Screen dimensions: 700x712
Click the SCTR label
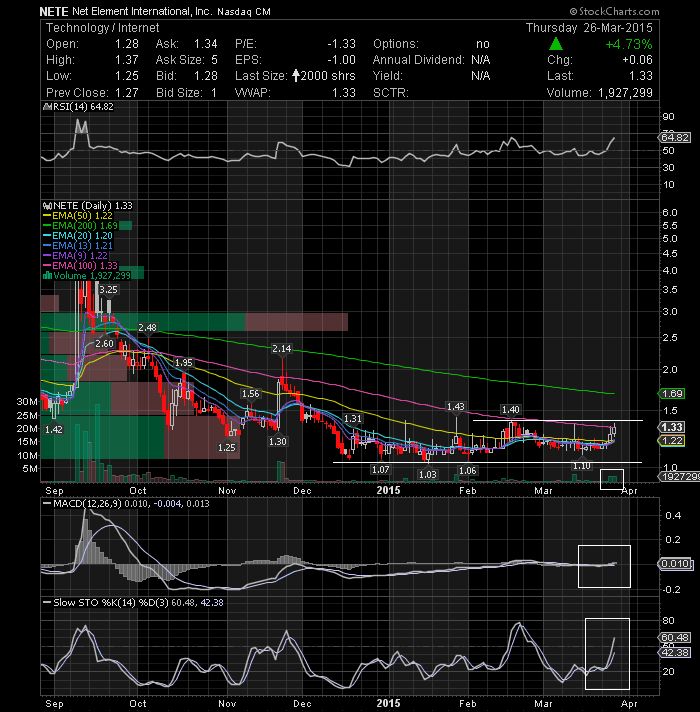[x=391, y=93]
